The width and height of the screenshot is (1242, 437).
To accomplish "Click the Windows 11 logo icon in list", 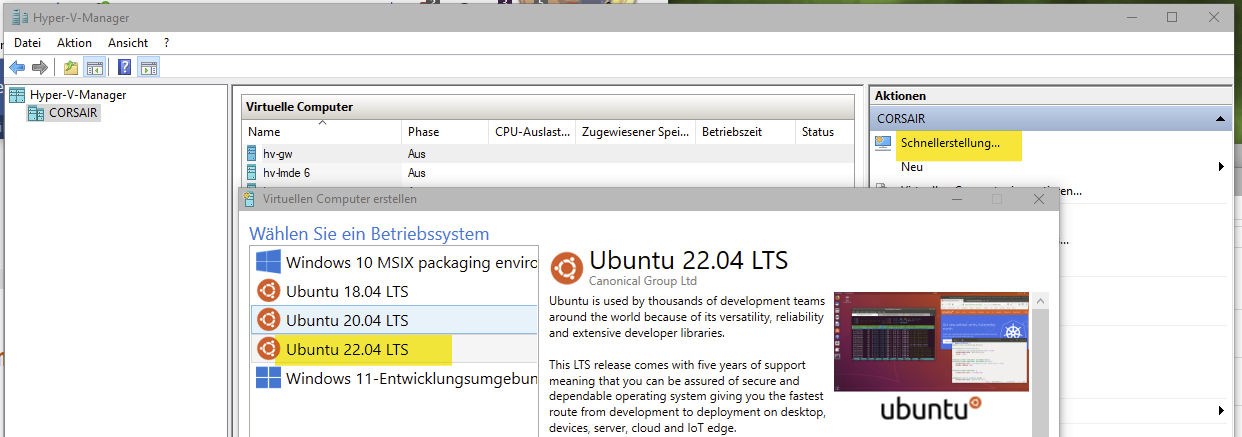I will (x=267, y=378).
